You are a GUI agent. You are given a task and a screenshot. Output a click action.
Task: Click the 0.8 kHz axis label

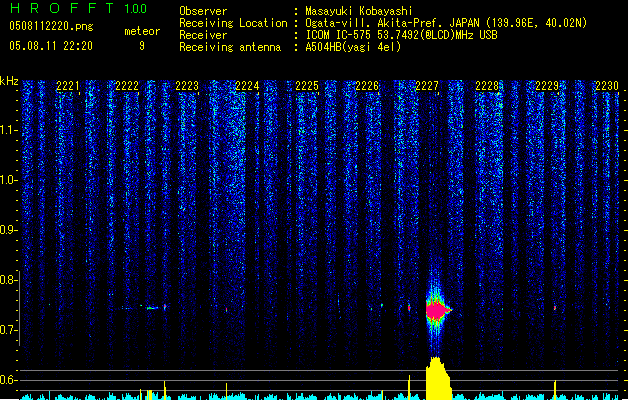(8, 280)
